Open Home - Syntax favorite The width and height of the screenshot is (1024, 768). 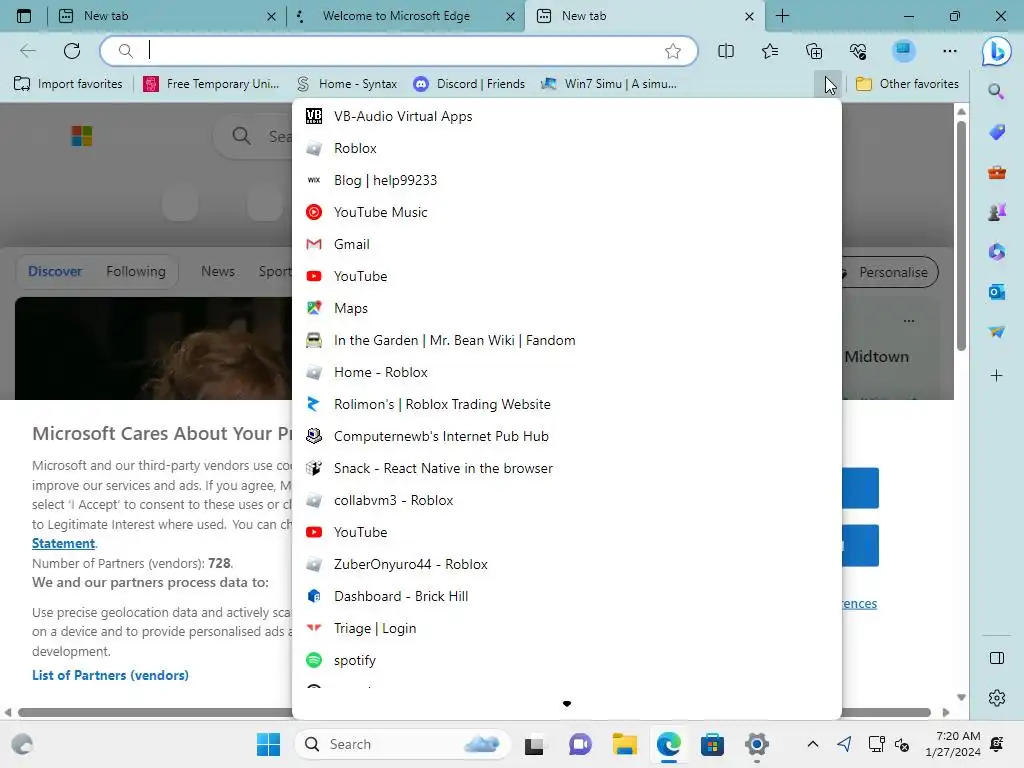[347, 84]
